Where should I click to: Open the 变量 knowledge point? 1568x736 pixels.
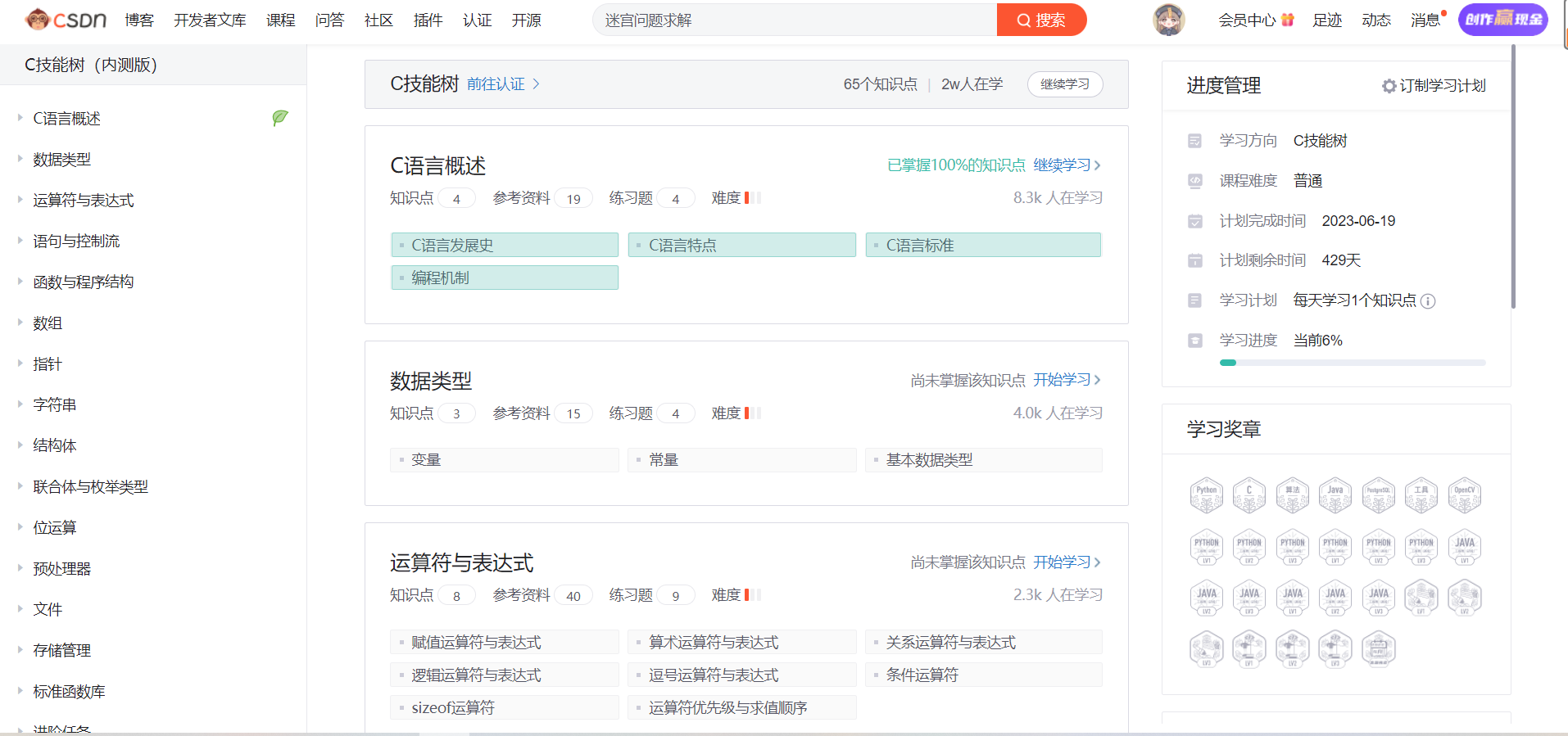pyautogui.click(x=505, y=460)
